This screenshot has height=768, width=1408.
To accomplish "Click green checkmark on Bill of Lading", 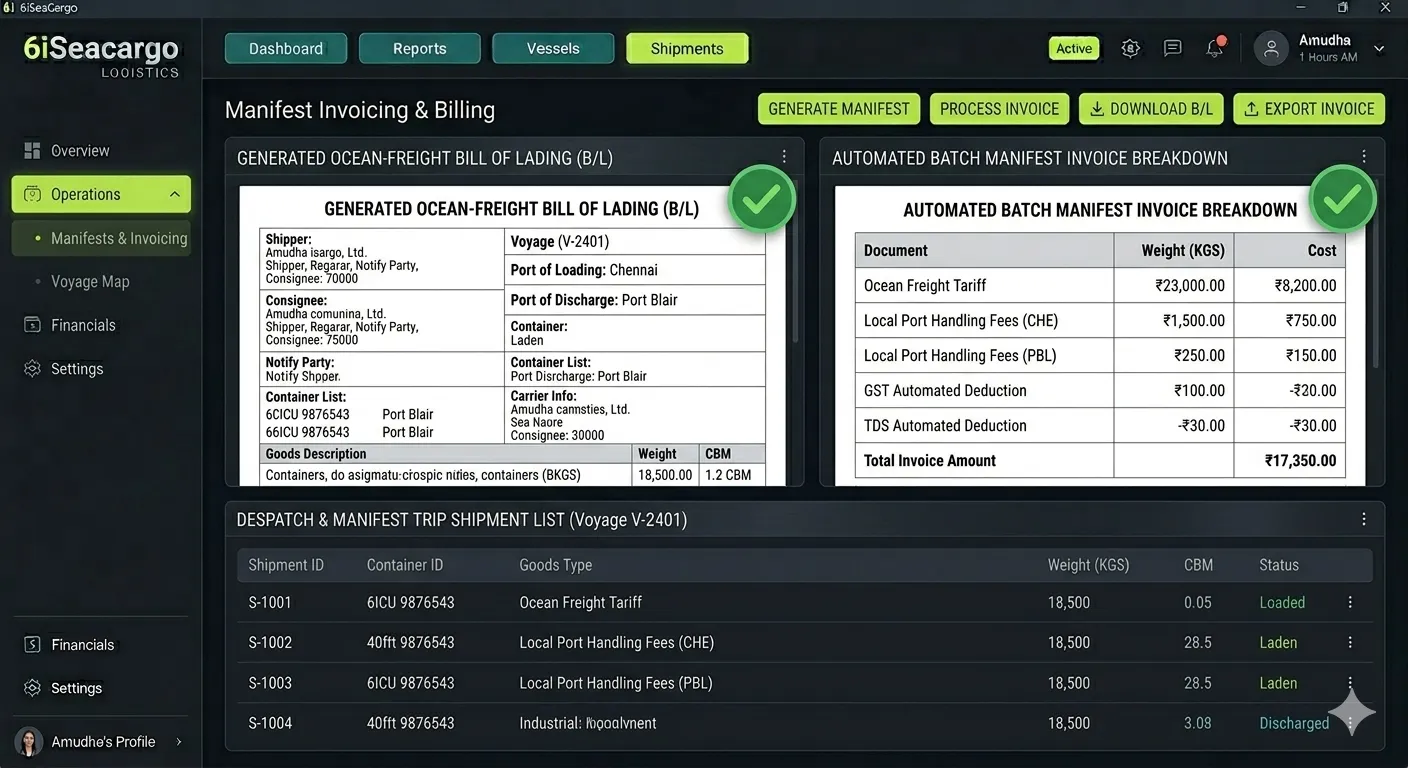I will tap(762, 199).
